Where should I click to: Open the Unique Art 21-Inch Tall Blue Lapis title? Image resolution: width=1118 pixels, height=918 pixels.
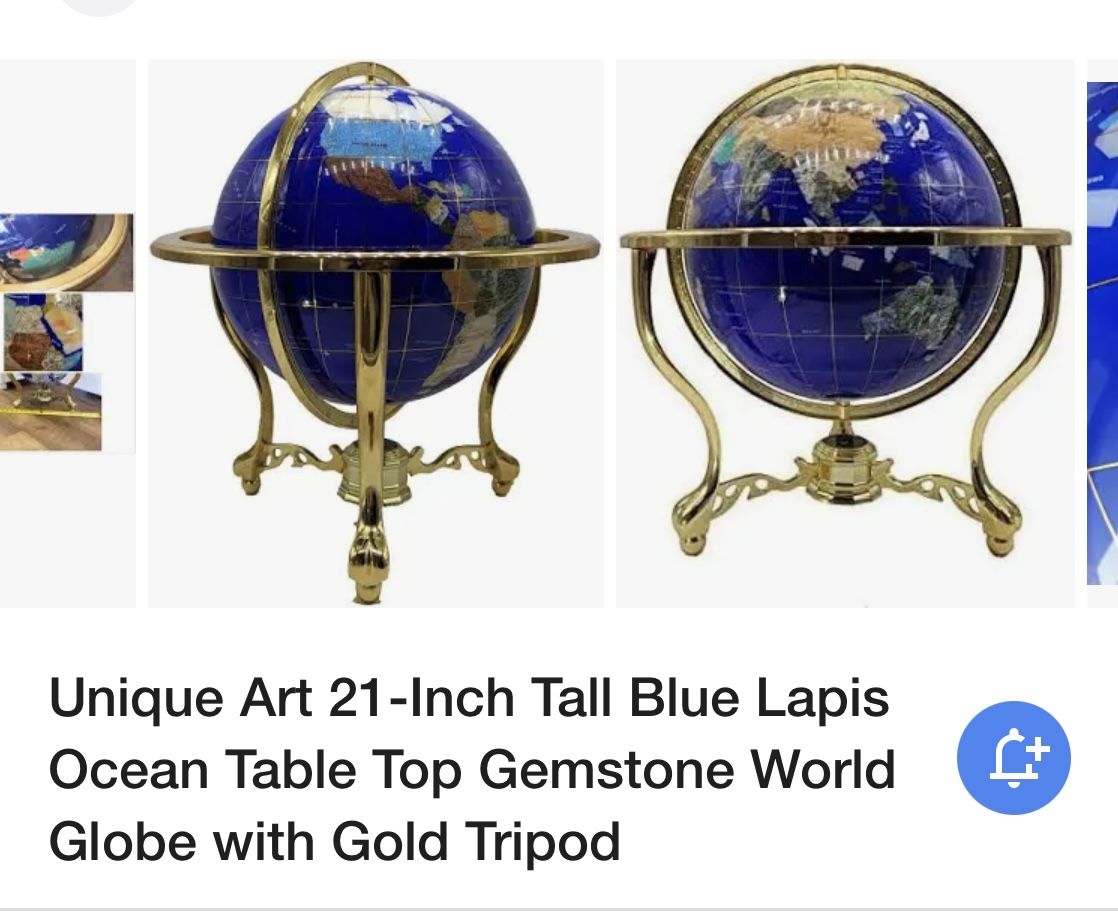pos(472,769)
